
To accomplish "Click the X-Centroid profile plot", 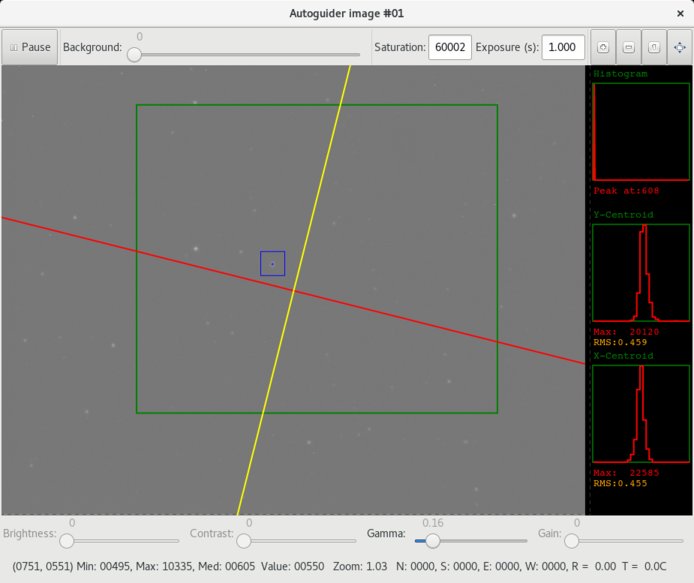I will click(x=641, y=414).
